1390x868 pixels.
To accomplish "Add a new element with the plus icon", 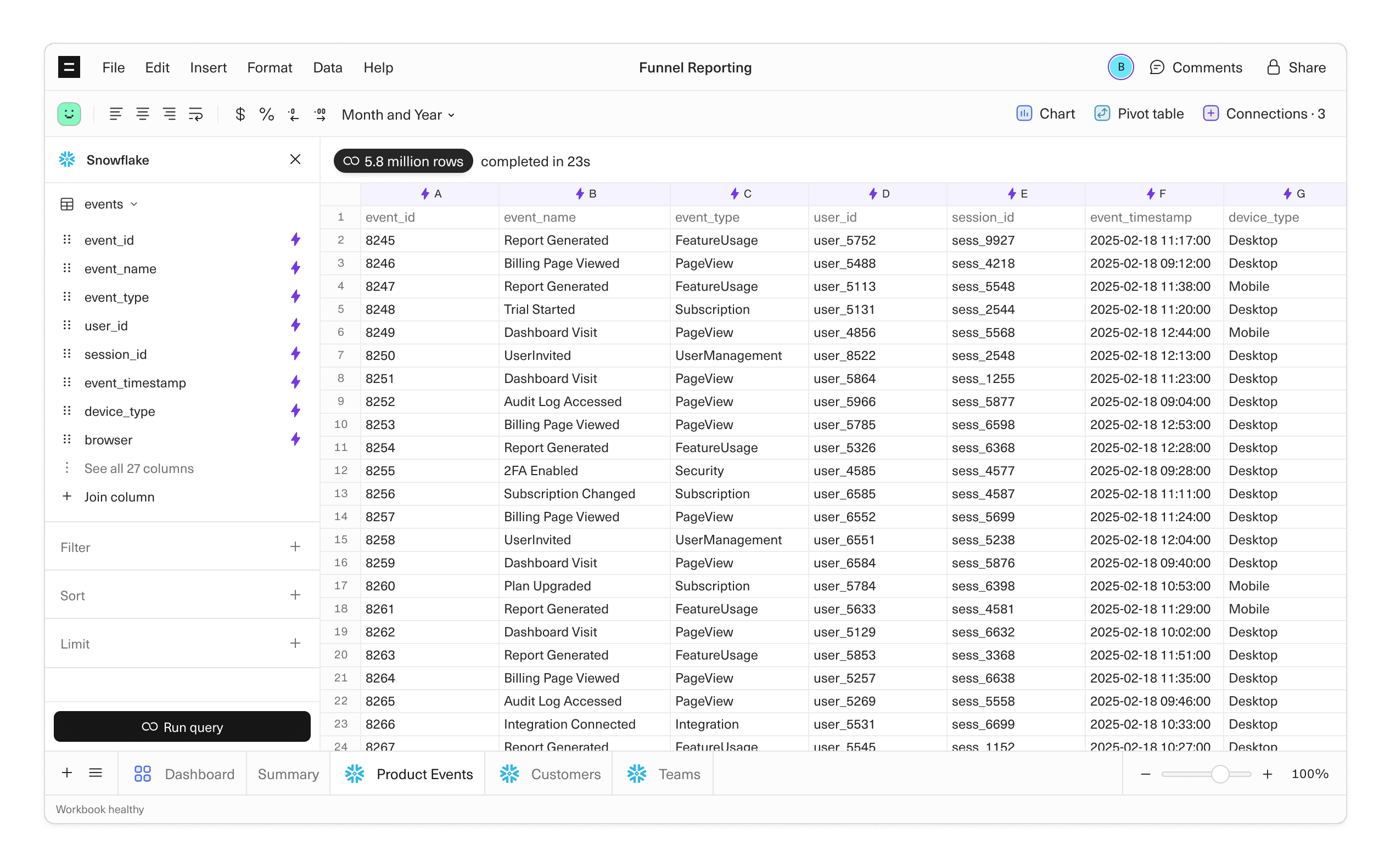I will (x=67, y=773).
